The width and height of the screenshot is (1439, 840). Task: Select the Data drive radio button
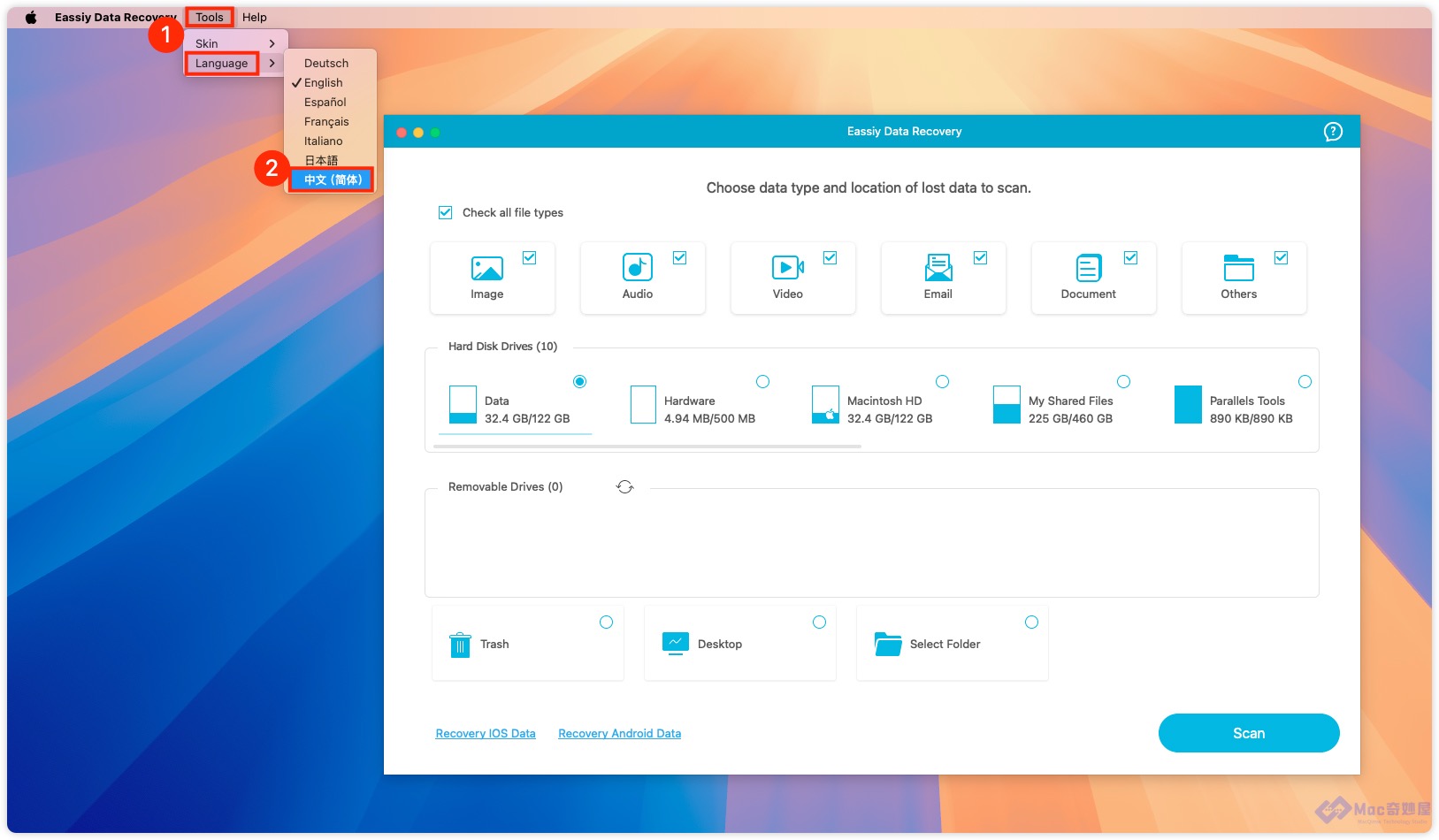tap(580, 382)
